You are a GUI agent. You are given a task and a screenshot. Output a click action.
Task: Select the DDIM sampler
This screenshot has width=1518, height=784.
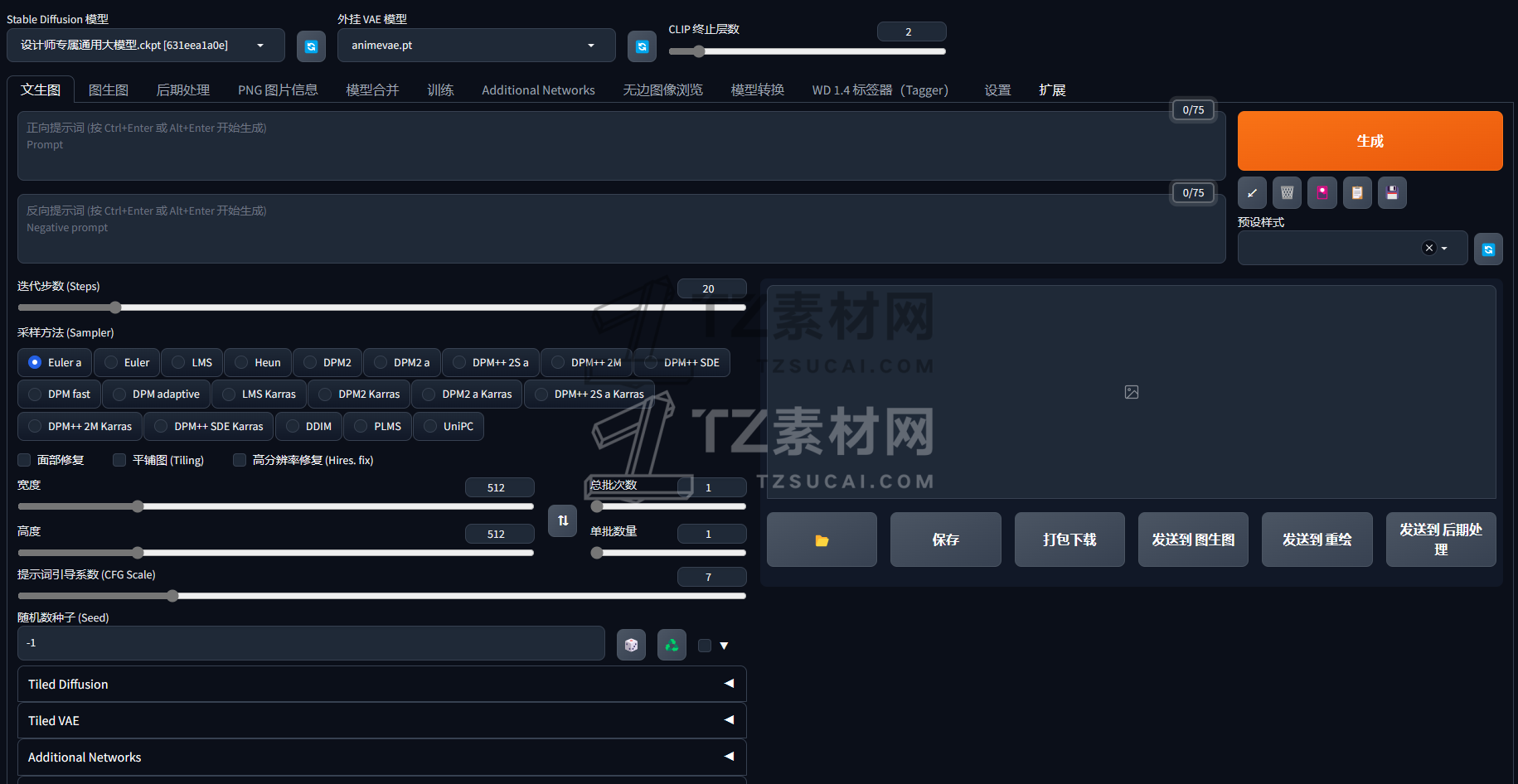coord(308,426)
